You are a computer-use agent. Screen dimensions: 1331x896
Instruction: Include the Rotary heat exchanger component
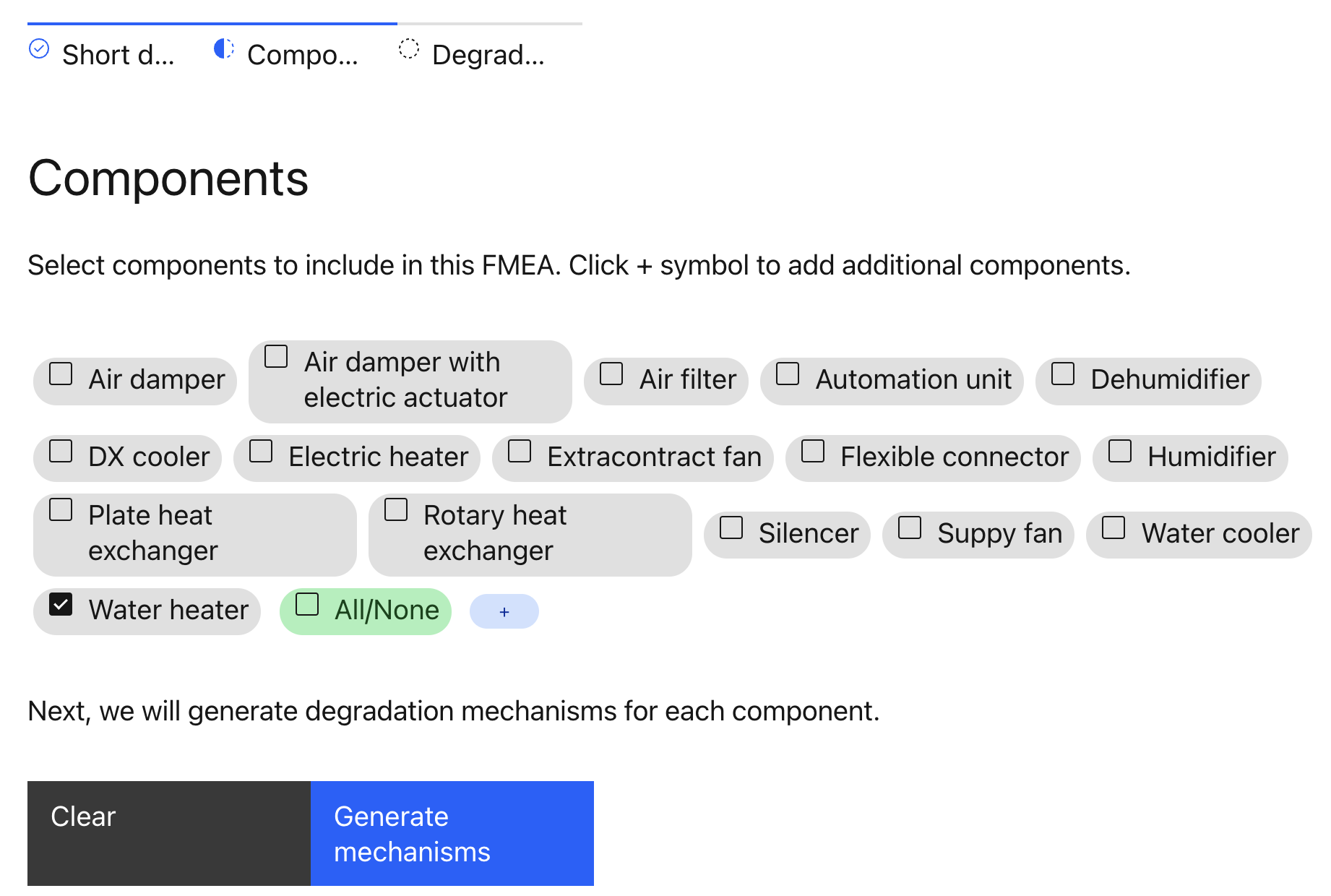click(x=396, y=509)
